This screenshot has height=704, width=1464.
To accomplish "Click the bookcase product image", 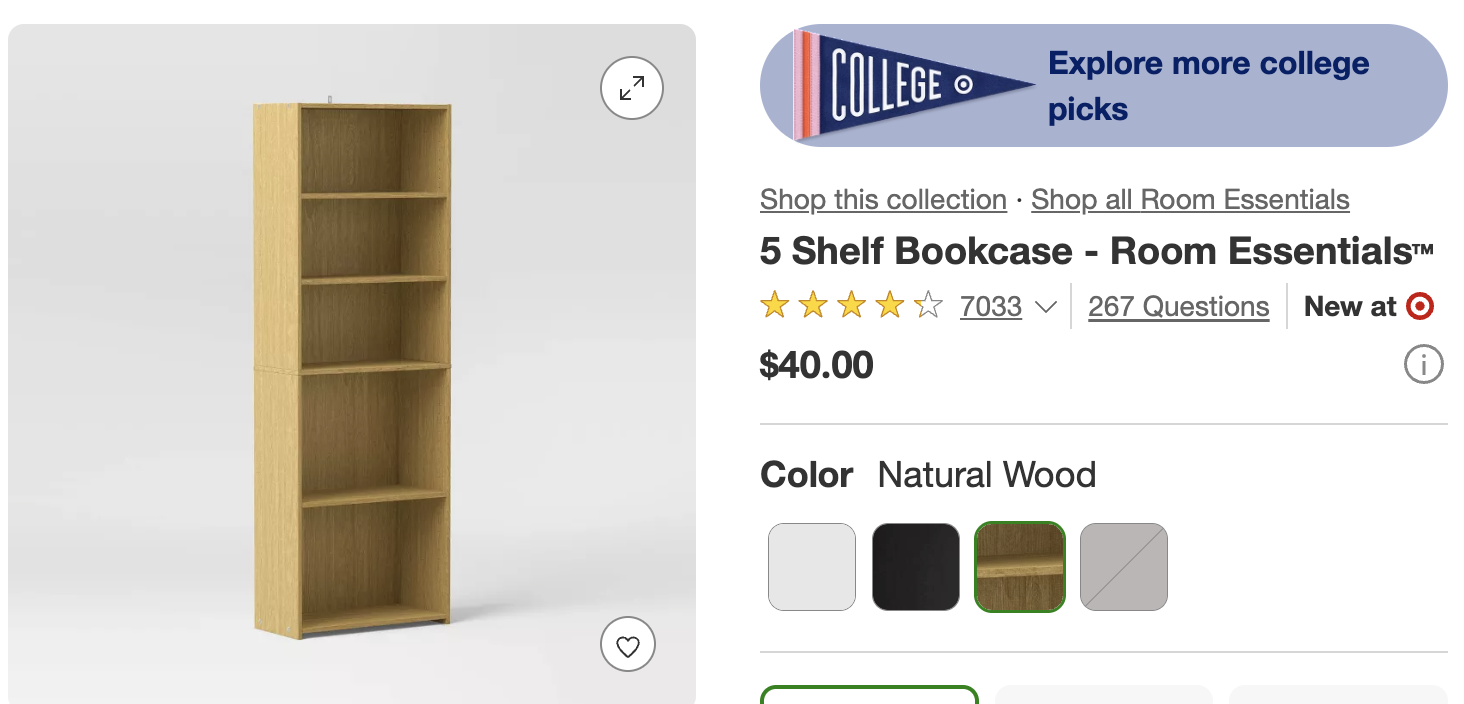I will [x=350, y=370].
